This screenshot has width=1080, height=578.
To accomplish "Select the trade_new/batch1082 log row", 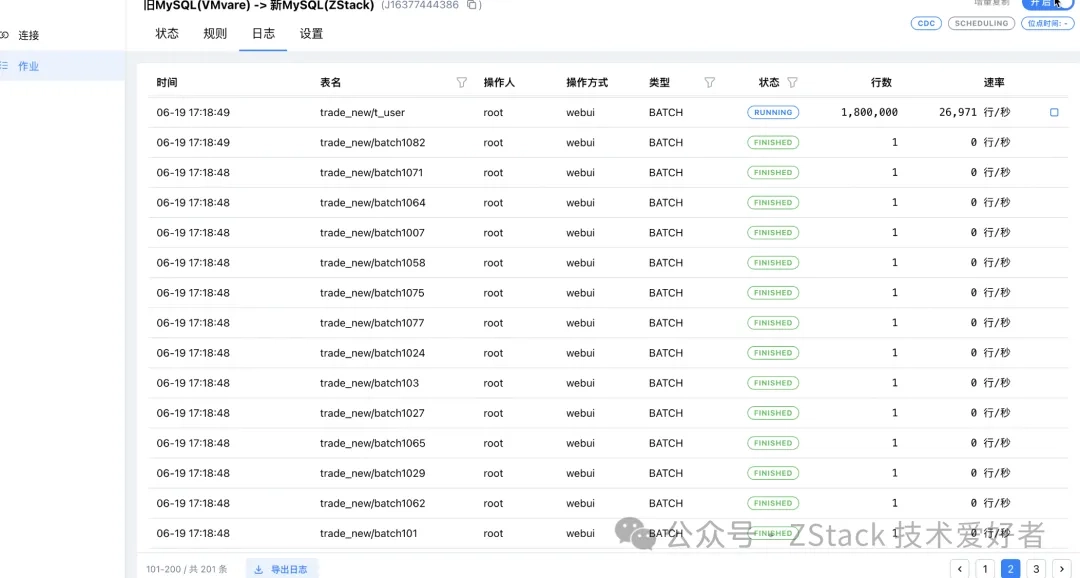I will click(x=372, y=143).
